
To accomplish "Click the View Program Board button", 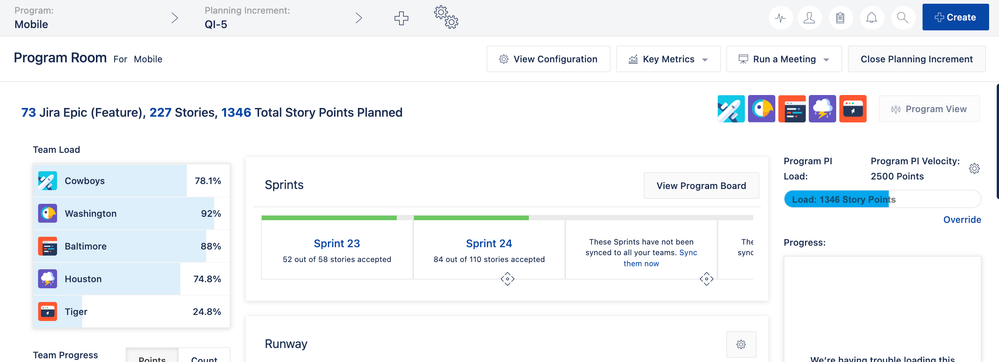I will tap(701, 186).
